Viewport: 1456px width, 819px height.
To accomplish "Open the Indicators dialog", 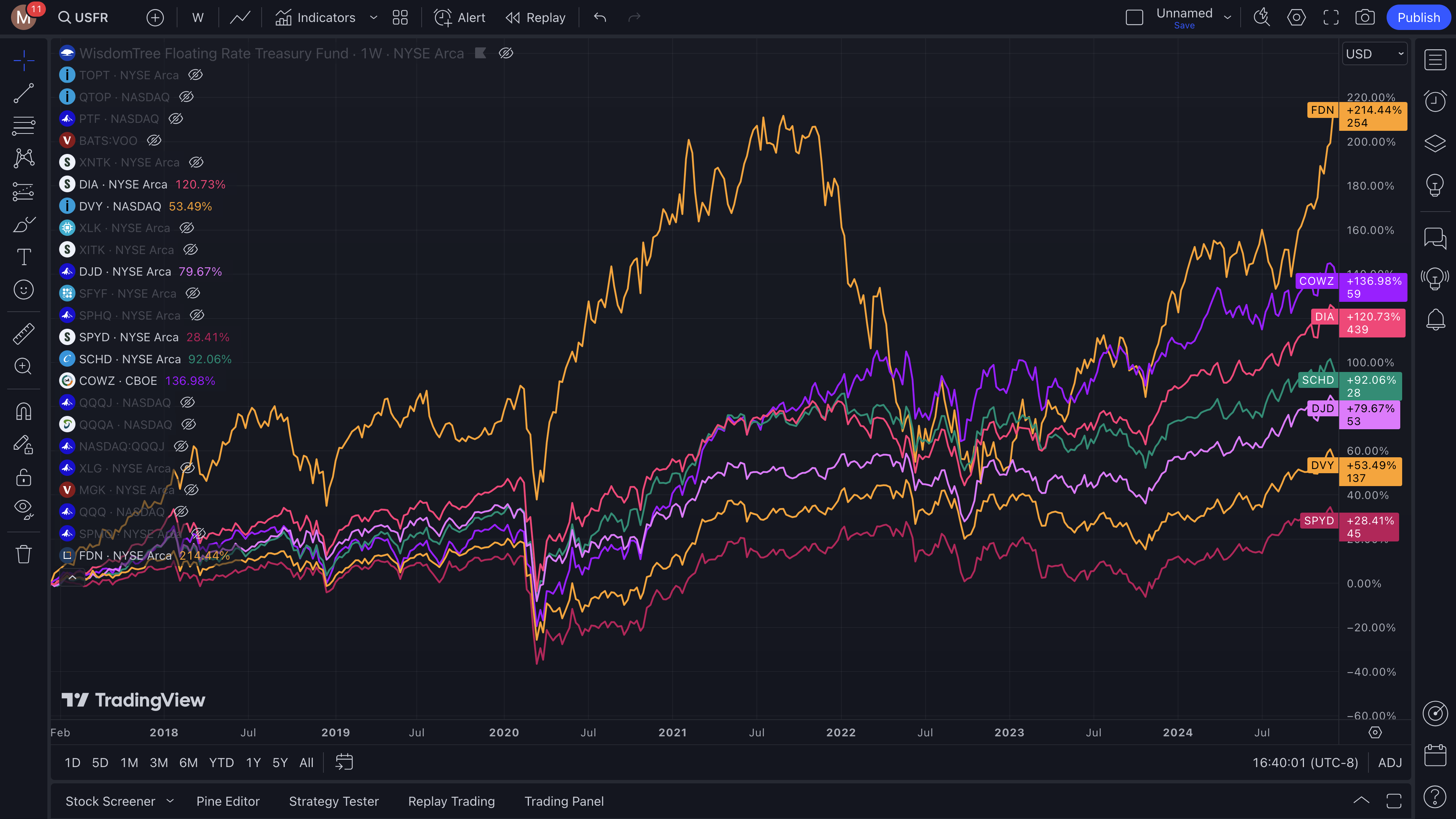I will pyautogui.click(x=315, y=17).
